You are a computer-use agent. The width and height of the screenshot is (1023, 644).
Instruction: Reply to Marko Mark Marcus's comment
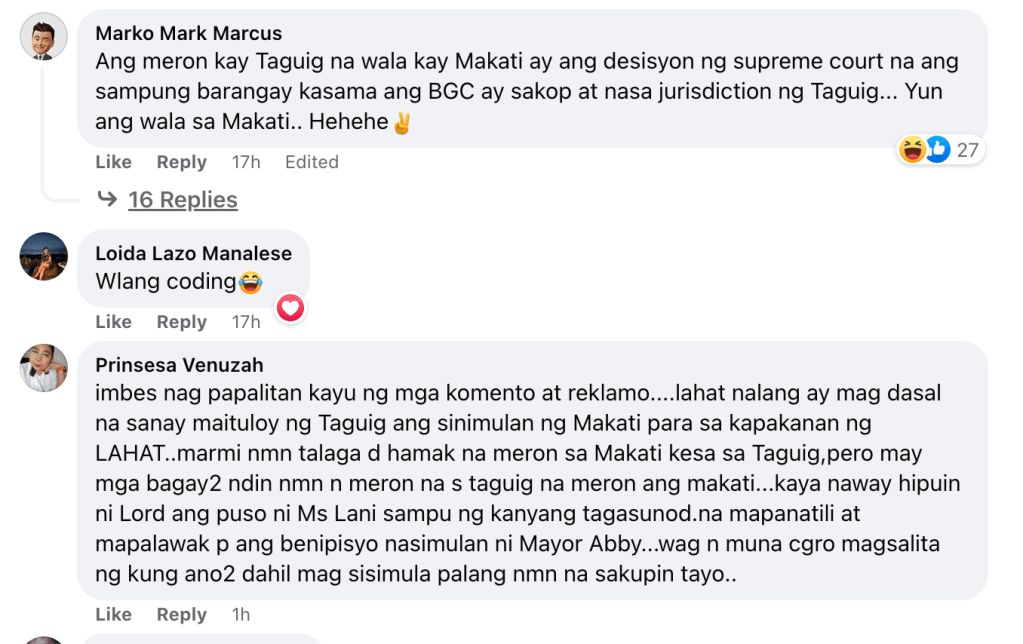click(181, 162)
